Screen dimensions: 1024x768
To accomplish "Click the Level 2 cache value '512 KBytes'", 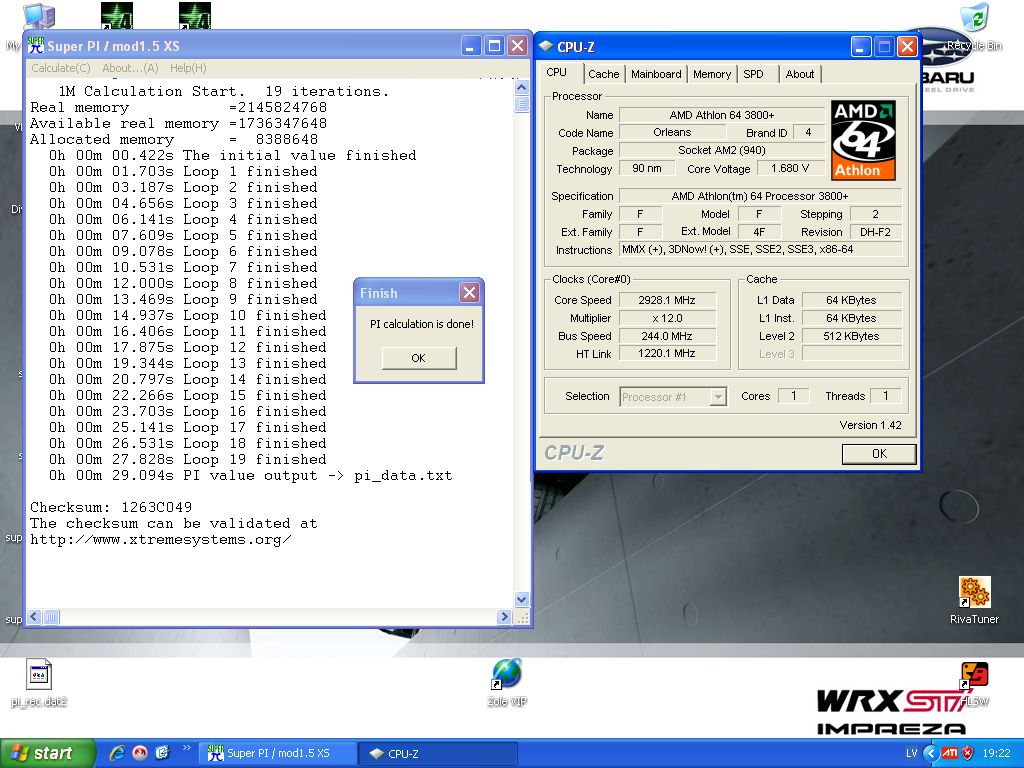I will click(852, 336).
